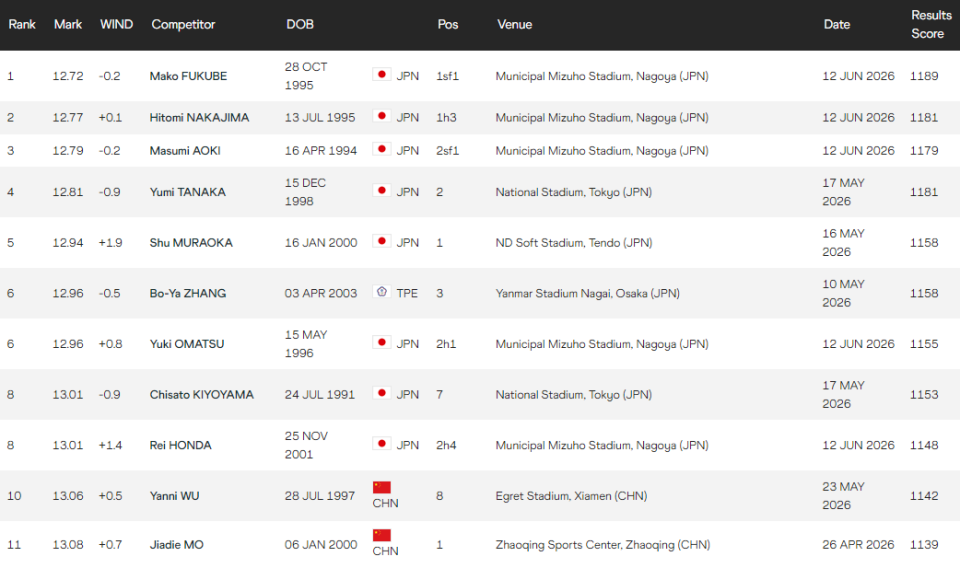Click the Egret Stadium, Xiamen venue
The image size is (960, 568).
[571, 496]
